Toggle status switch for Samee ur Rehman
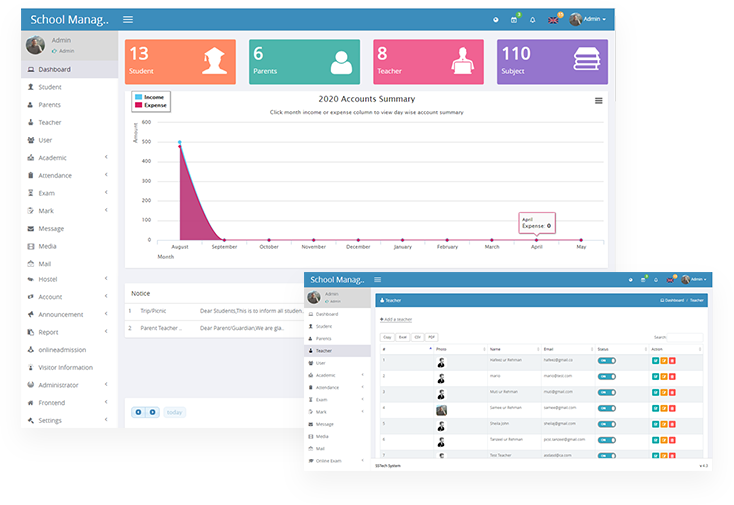 (x=607, y=409)
